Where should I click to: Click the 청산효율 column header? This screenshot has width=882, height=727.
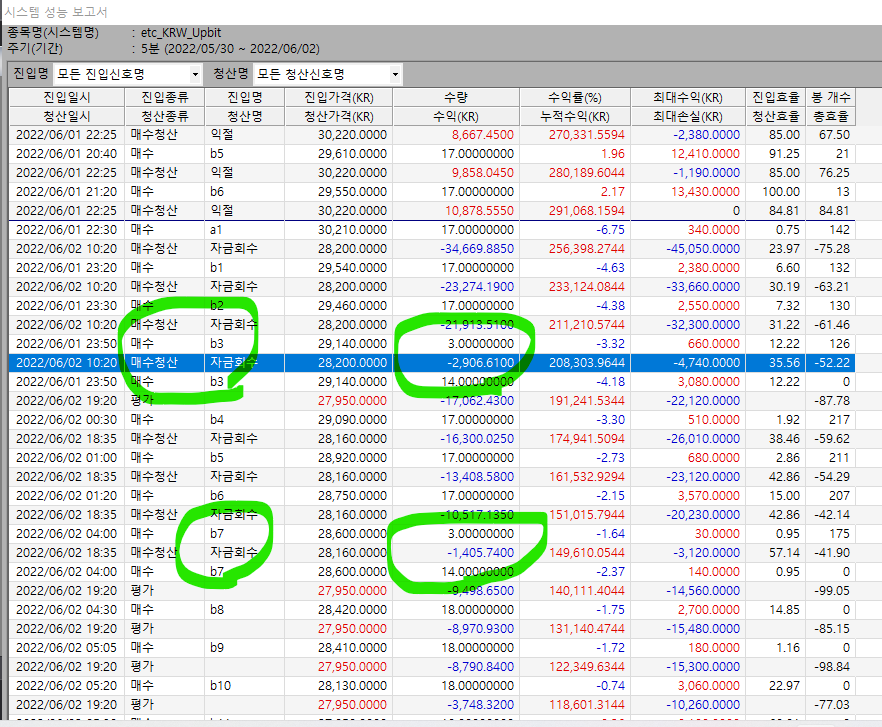tap(775, 116)
